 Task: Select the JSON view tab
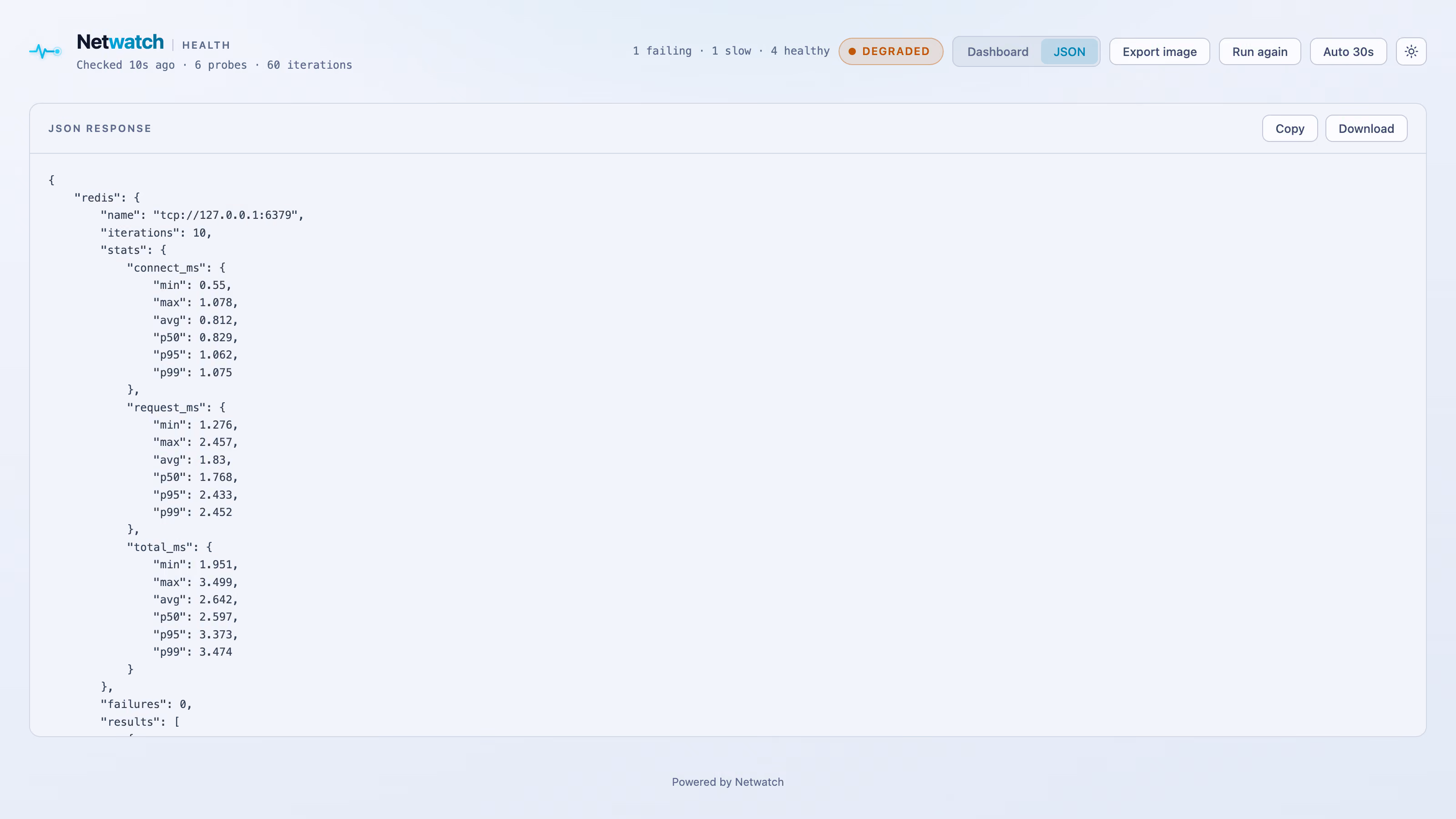coord(1069,51)
